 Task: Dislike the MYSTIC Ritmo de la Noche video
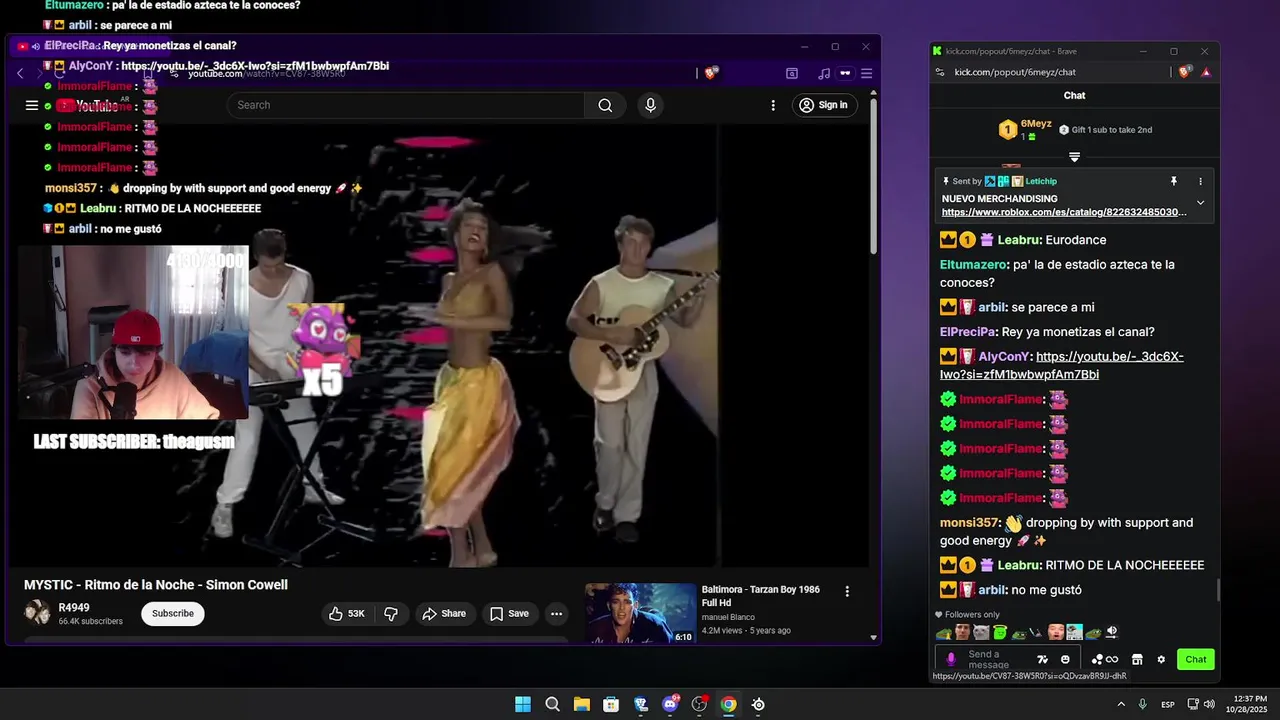click(391, 614)
